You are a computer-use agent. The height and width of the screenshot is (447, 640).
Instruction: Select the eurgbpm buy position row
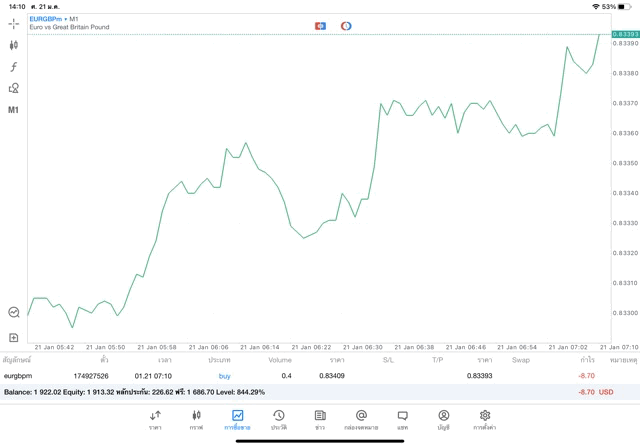click(300, 376)
